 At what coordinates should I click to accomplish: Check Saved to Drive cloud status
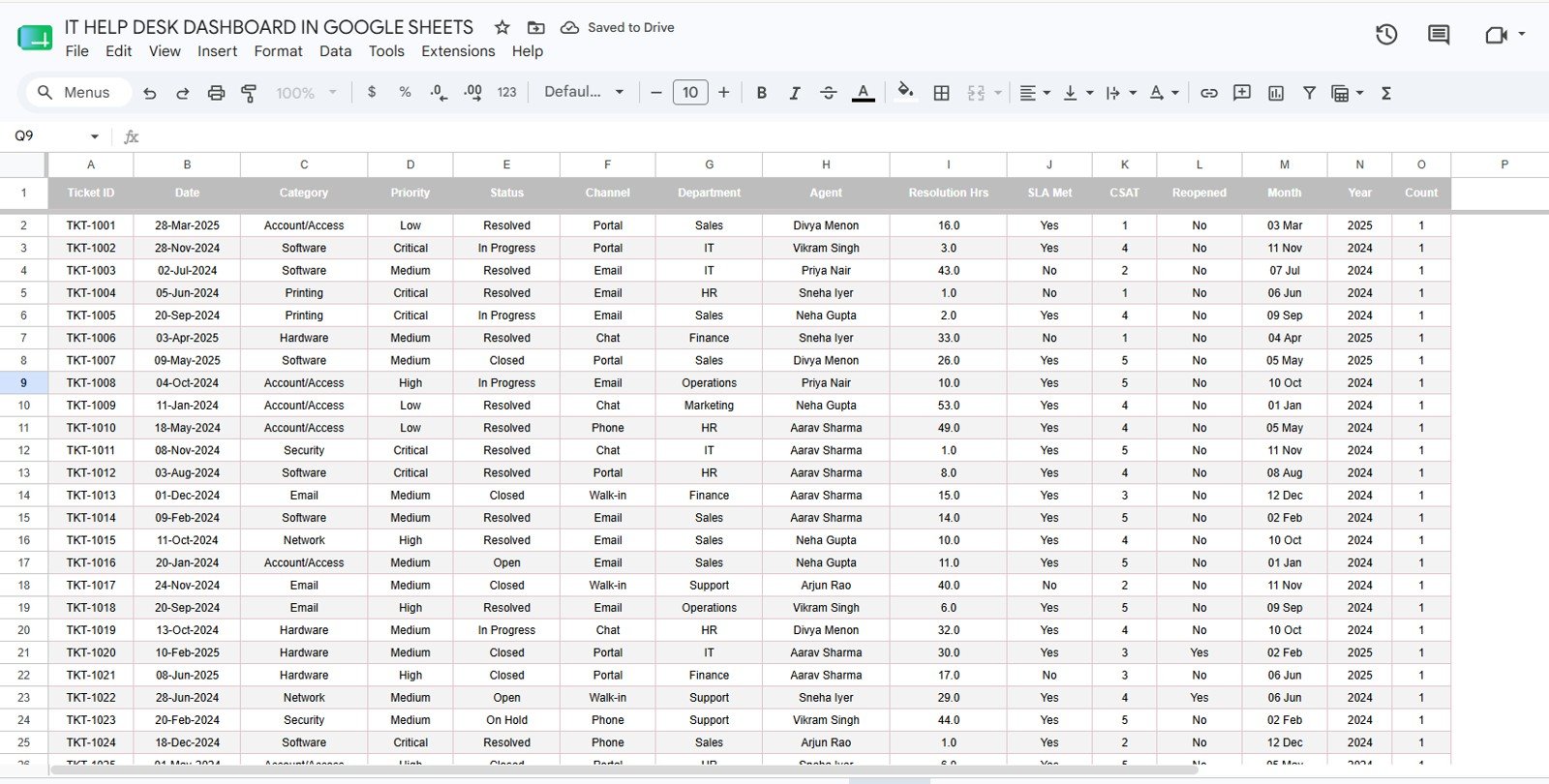(618, 27)
